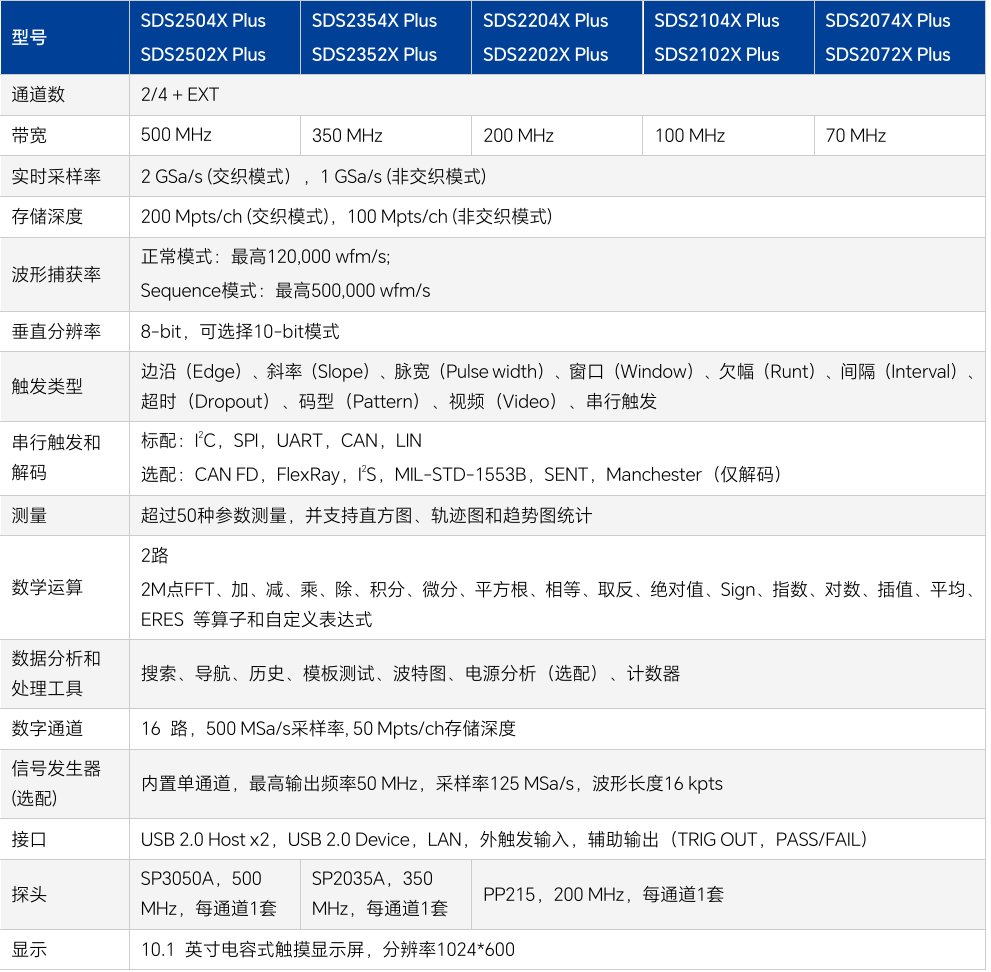Click the SDS2102X Plus model name
Image resolution: width=991 pixels, height=972 pixels.
click(x=717, y=55)
